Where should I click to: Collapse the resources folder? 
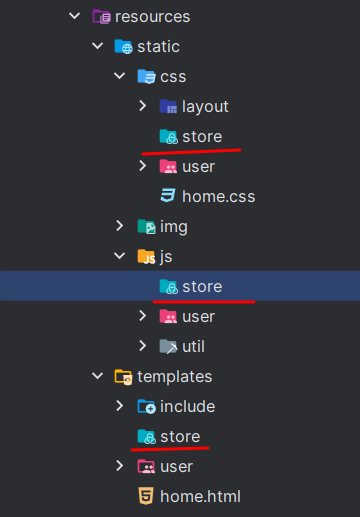(74, 16)
